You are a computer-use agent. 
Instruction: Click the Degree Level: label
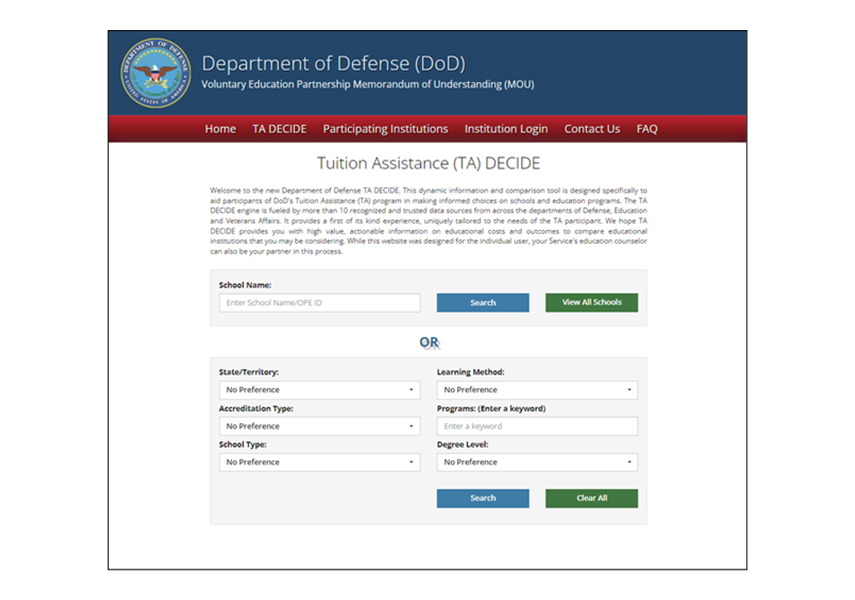click(x=462, y=445)
